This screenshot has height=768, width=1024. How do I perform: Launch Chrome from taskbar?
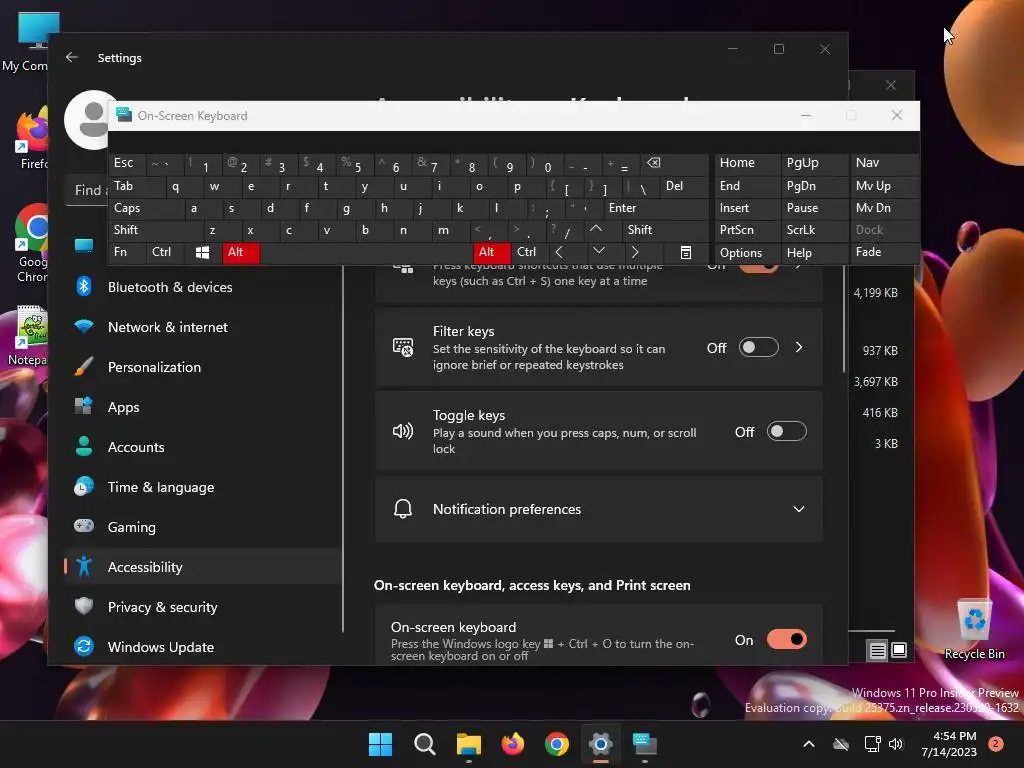tap(556, 744)
